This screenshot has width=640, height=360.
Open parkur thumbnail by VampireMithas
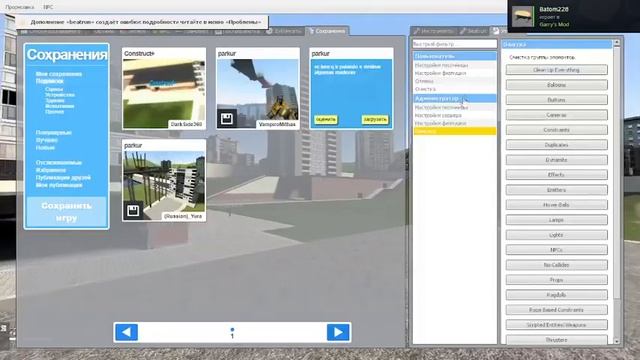pyautogui.click(x=258, y=94)
